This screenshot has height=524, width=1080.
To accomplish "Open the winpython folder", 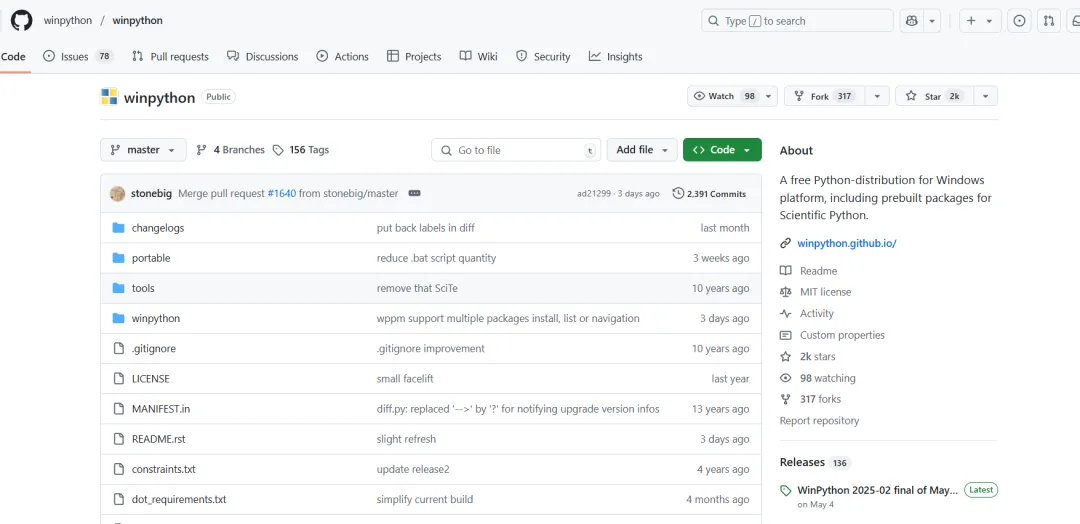I will pos(156,318).
